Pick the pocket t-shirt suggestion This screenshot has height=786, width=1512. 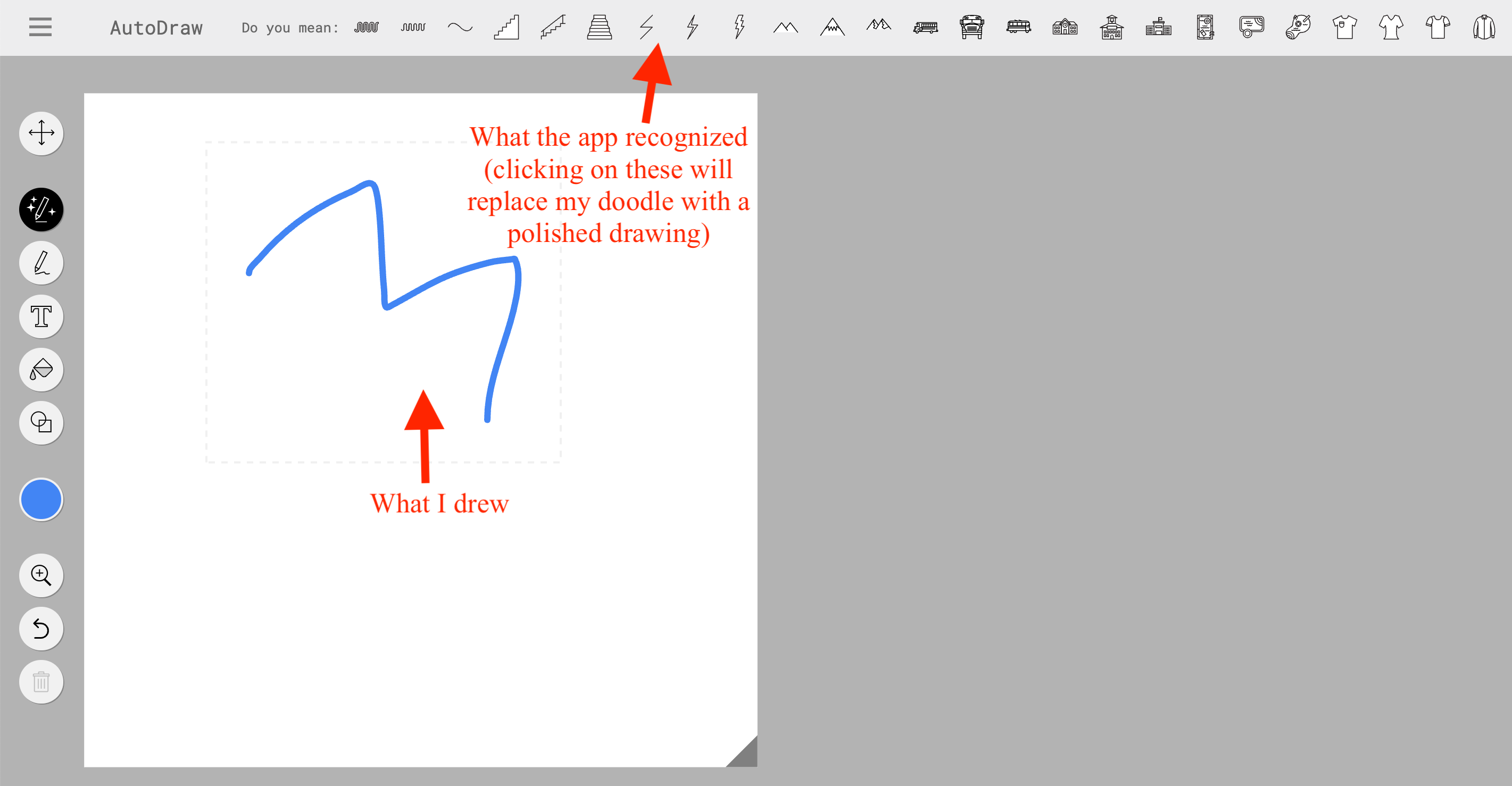click(1345, 27)
